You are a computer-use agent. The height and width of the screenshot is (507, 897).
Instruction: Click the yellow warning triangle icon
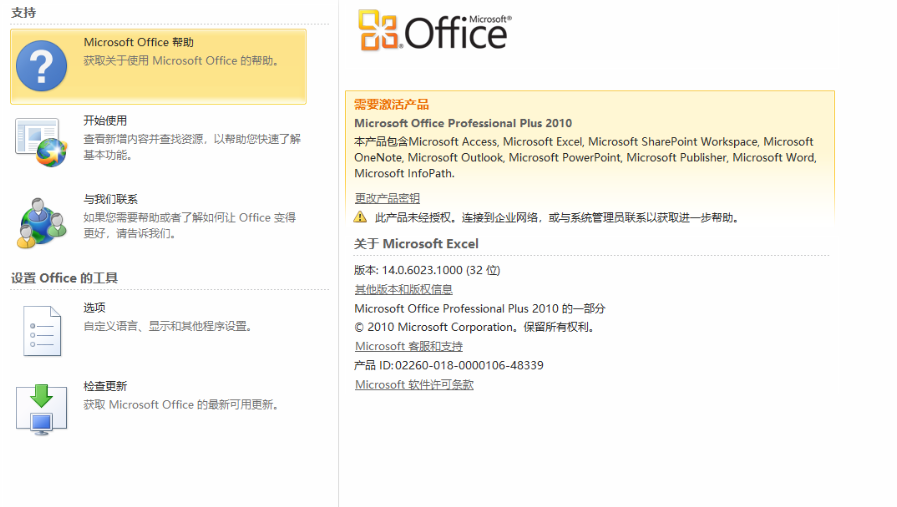(360, 217)
